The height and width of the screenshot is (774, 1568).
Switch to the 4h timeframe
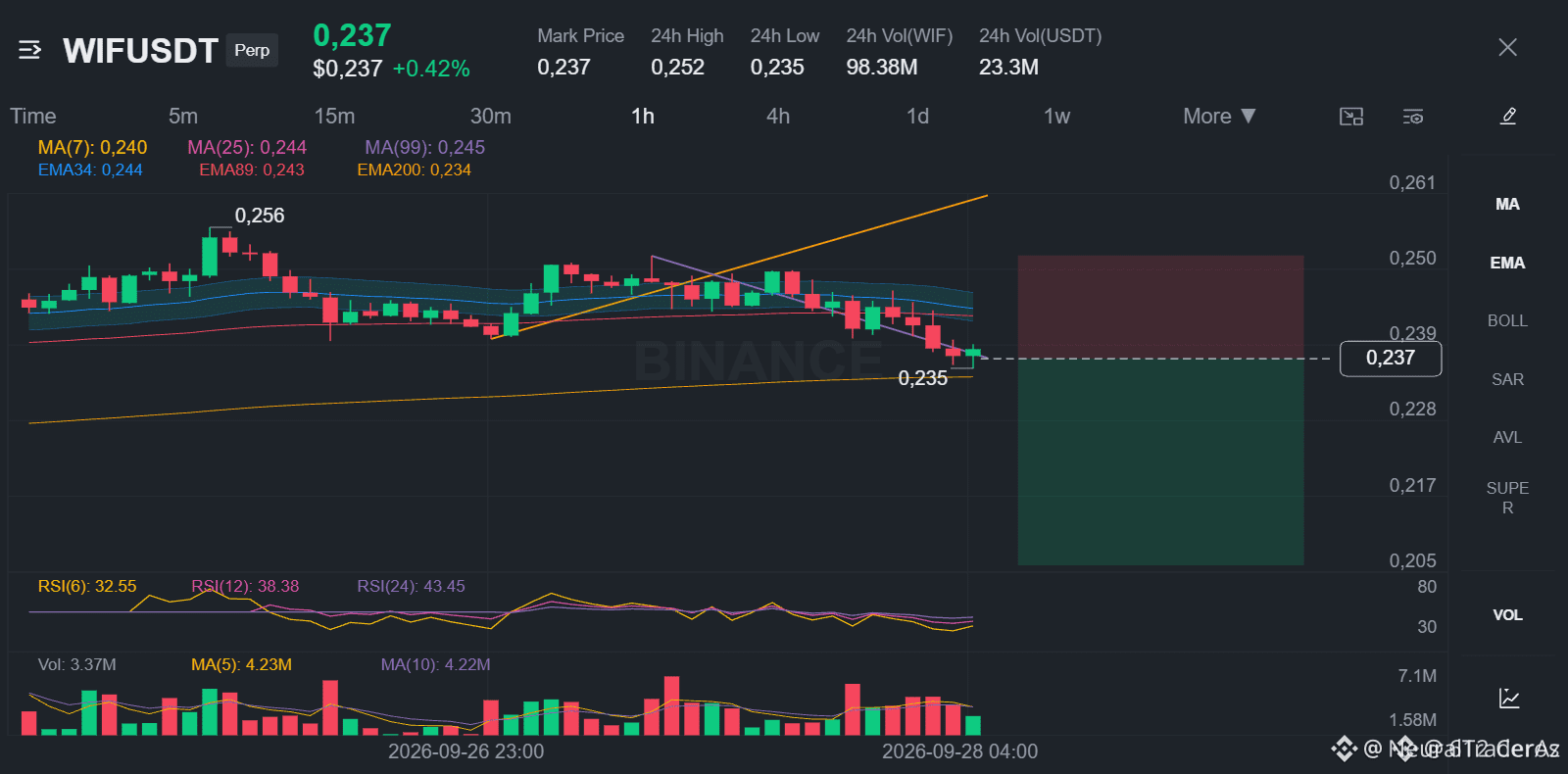coord(778,116)
